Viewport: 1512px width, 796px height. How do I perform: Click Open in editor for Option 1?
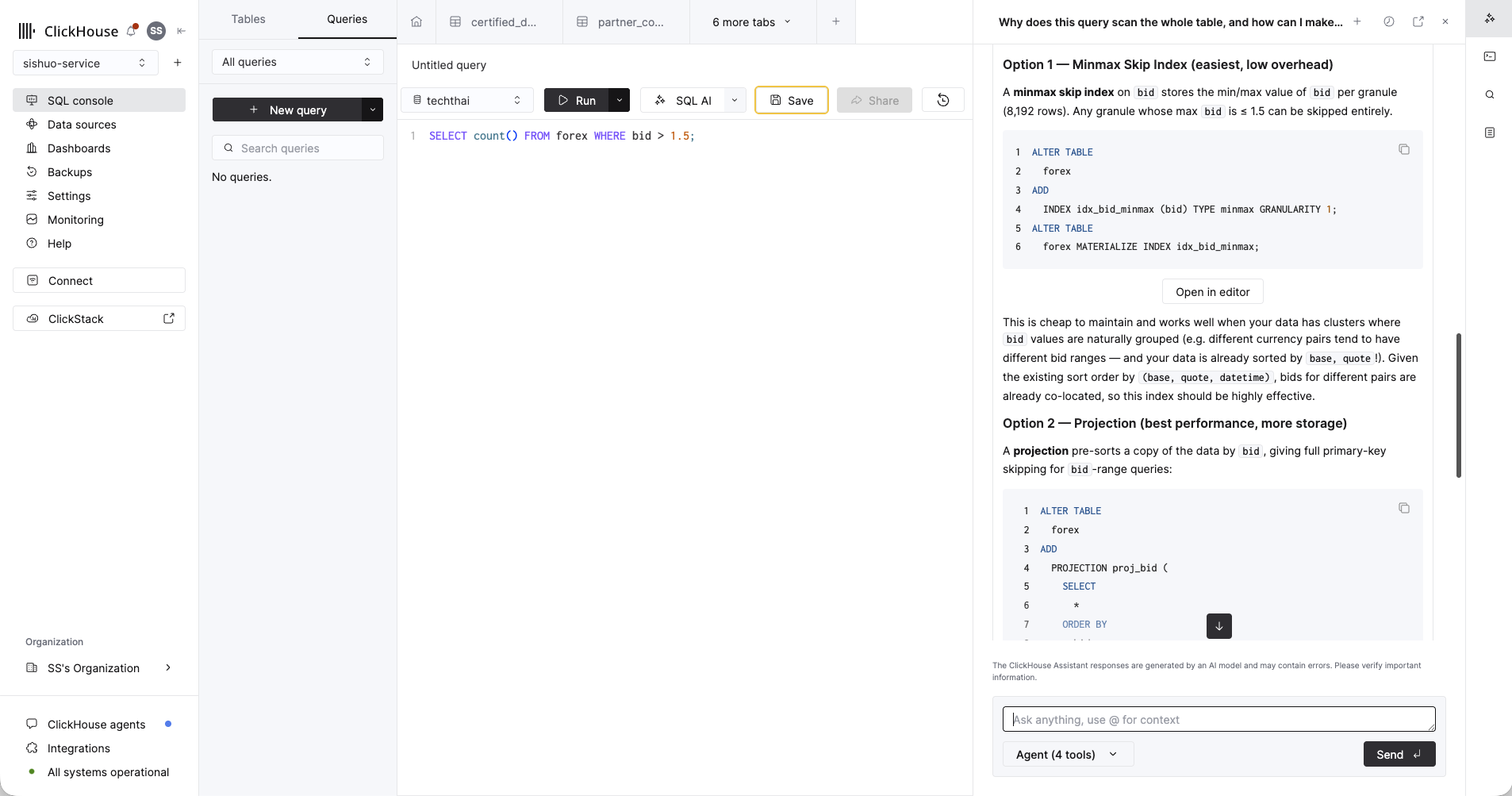pos(1212,291)
